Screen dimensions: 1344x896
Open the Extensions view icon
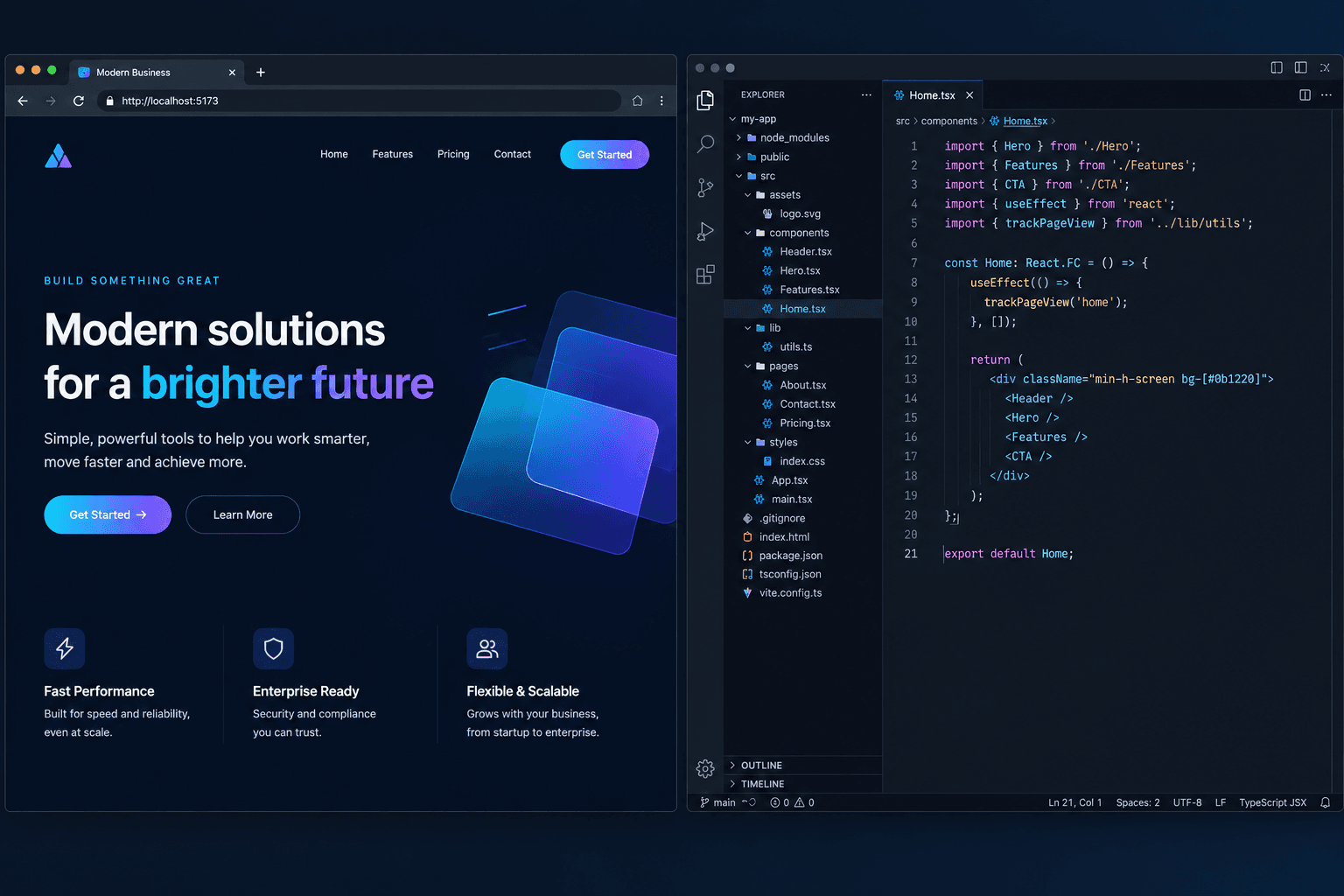[705, 275]
